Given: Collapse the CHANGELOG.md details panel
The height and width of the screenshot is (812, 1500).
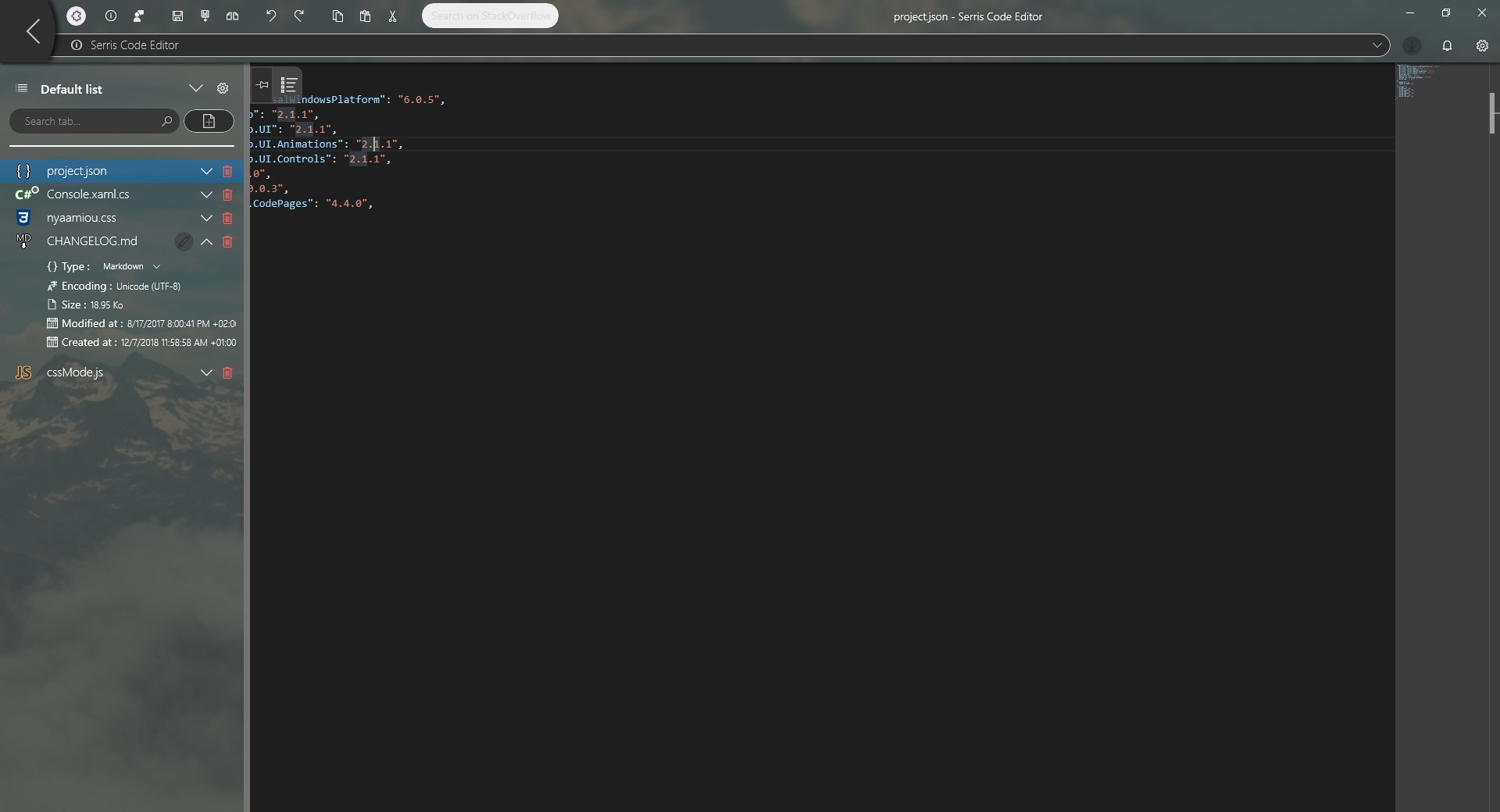Looking at the screenshot, I should point(206,242).
